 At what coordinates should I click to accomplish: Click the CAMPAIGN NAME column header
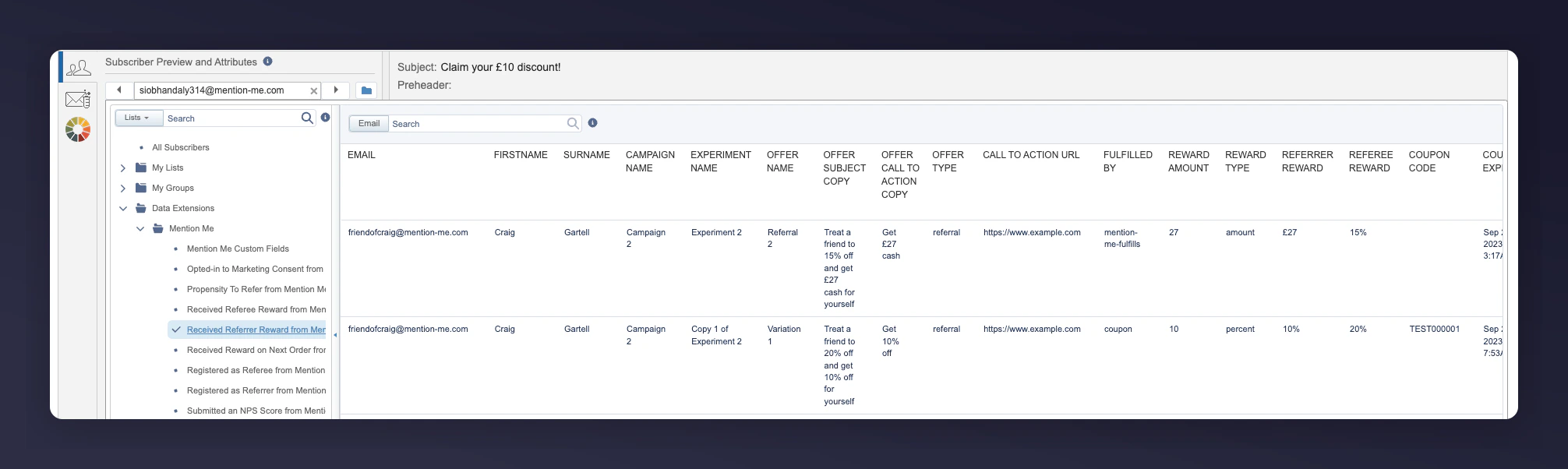[x=650, y=161]
